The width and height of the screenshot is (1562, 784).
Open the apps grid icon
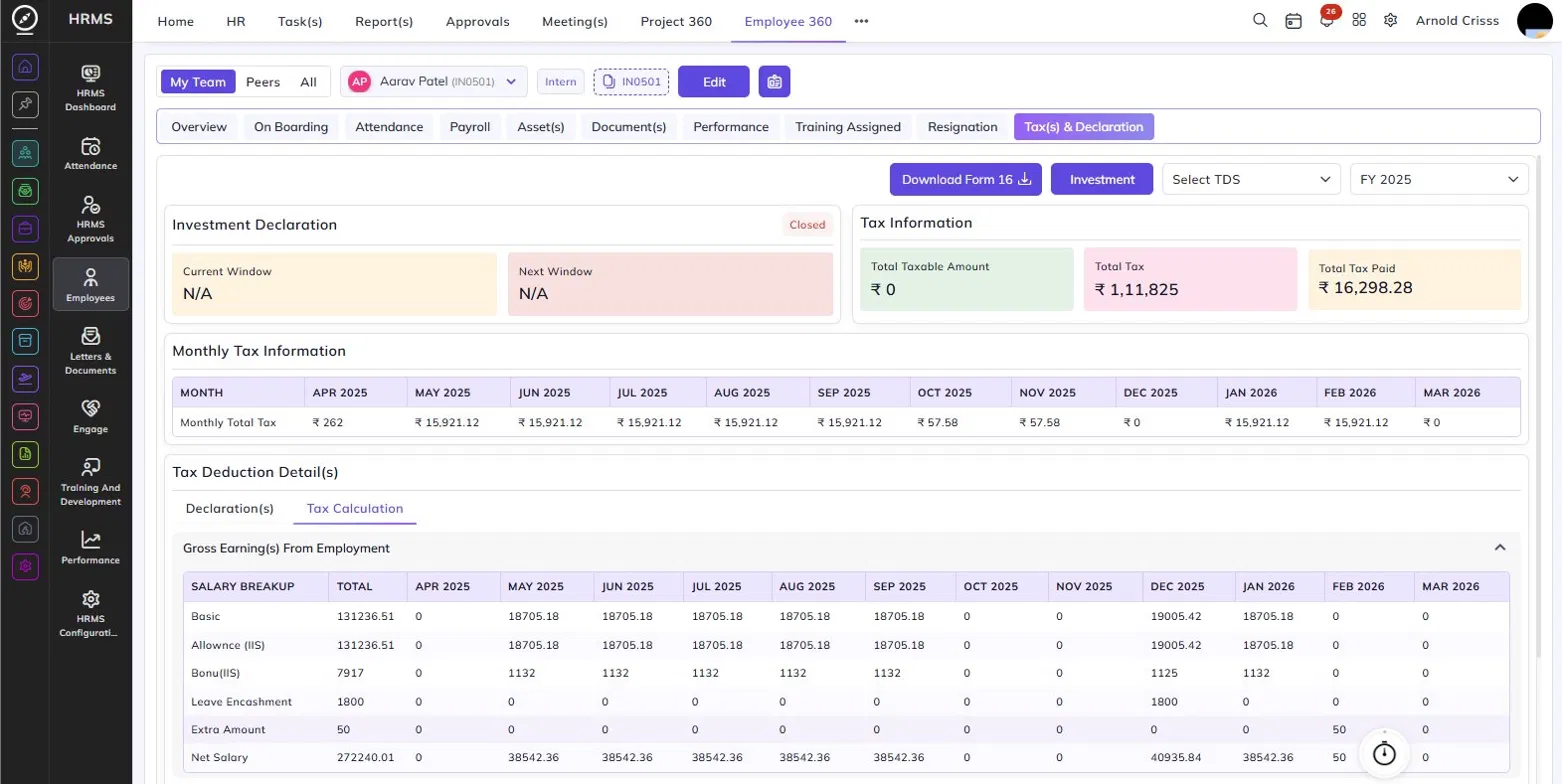coord(1359,20)
